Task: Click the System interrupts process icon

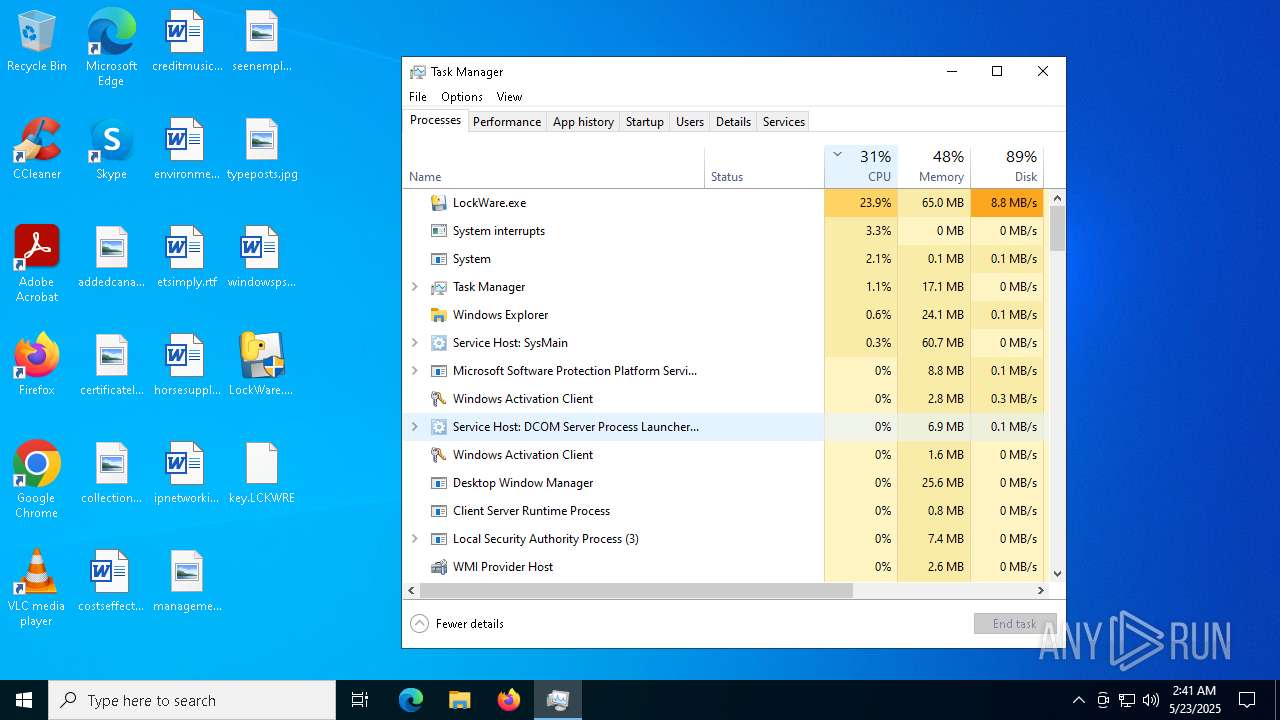Action: 438,231
